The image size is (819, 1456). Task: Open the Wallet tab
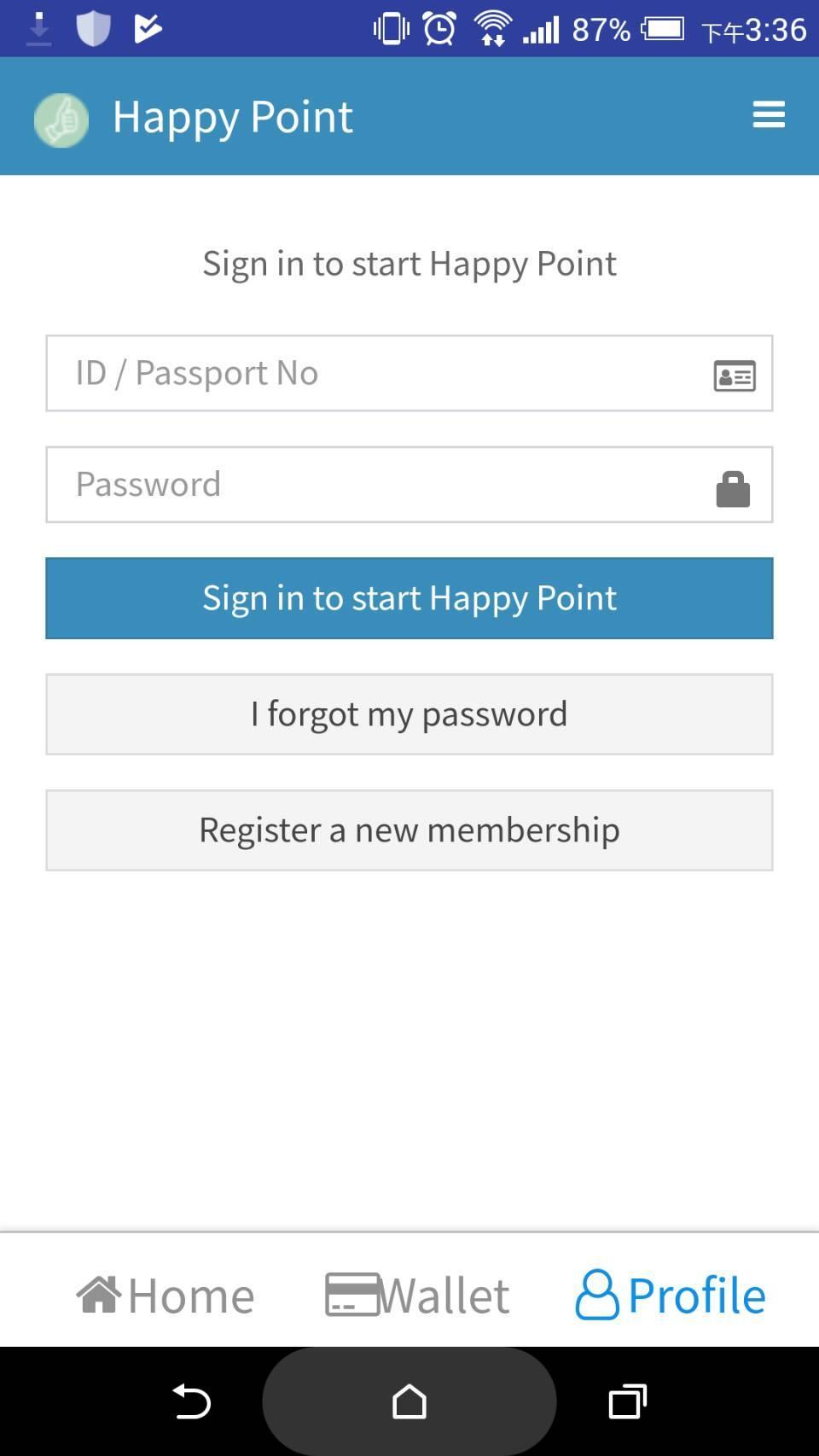[x=417, y=1295]
